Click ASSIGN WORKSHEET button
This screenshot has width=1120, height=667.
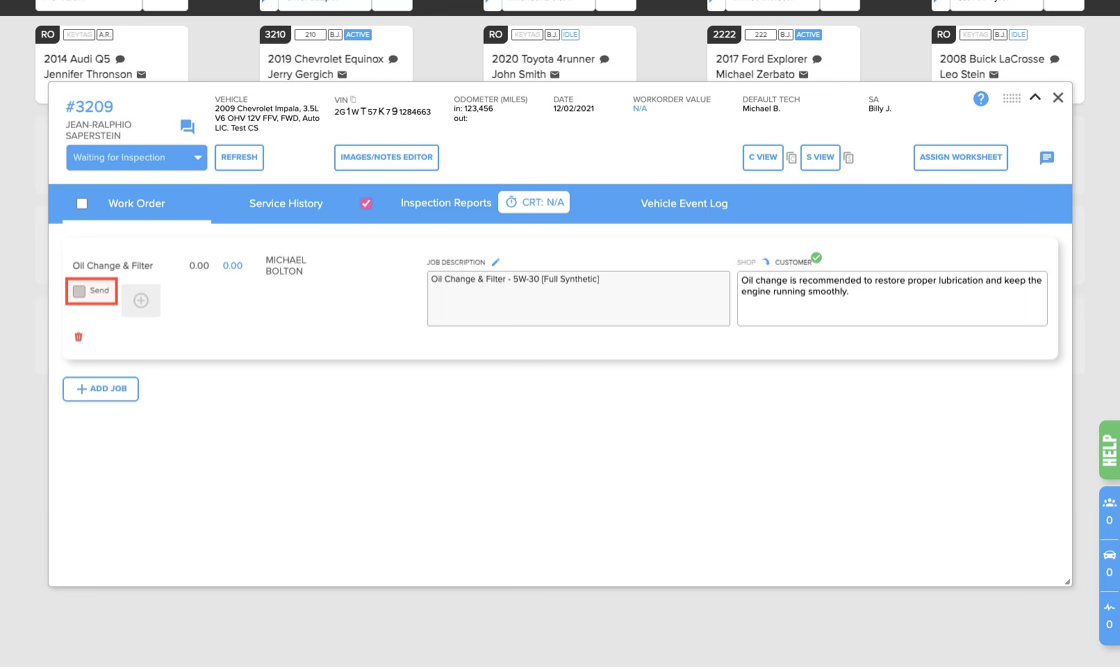pyautogui.click(x=961, y=157)
